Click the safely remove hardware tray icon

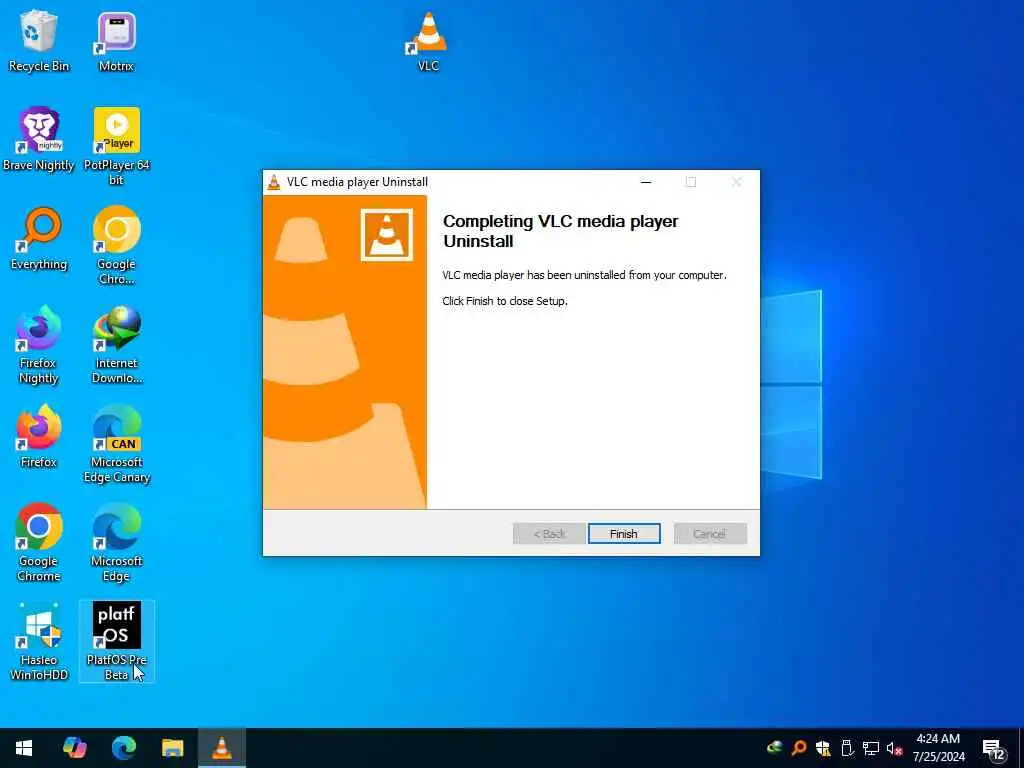click(x=847, y=748)
